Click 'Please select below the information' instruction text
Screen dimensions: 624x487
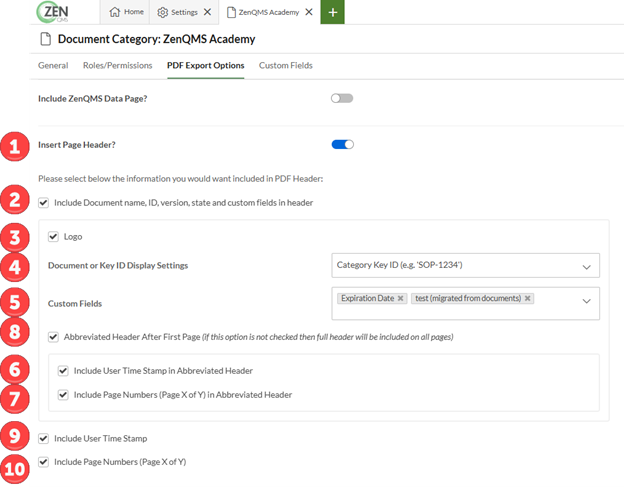pyautogui.click(x=180, y=179)
